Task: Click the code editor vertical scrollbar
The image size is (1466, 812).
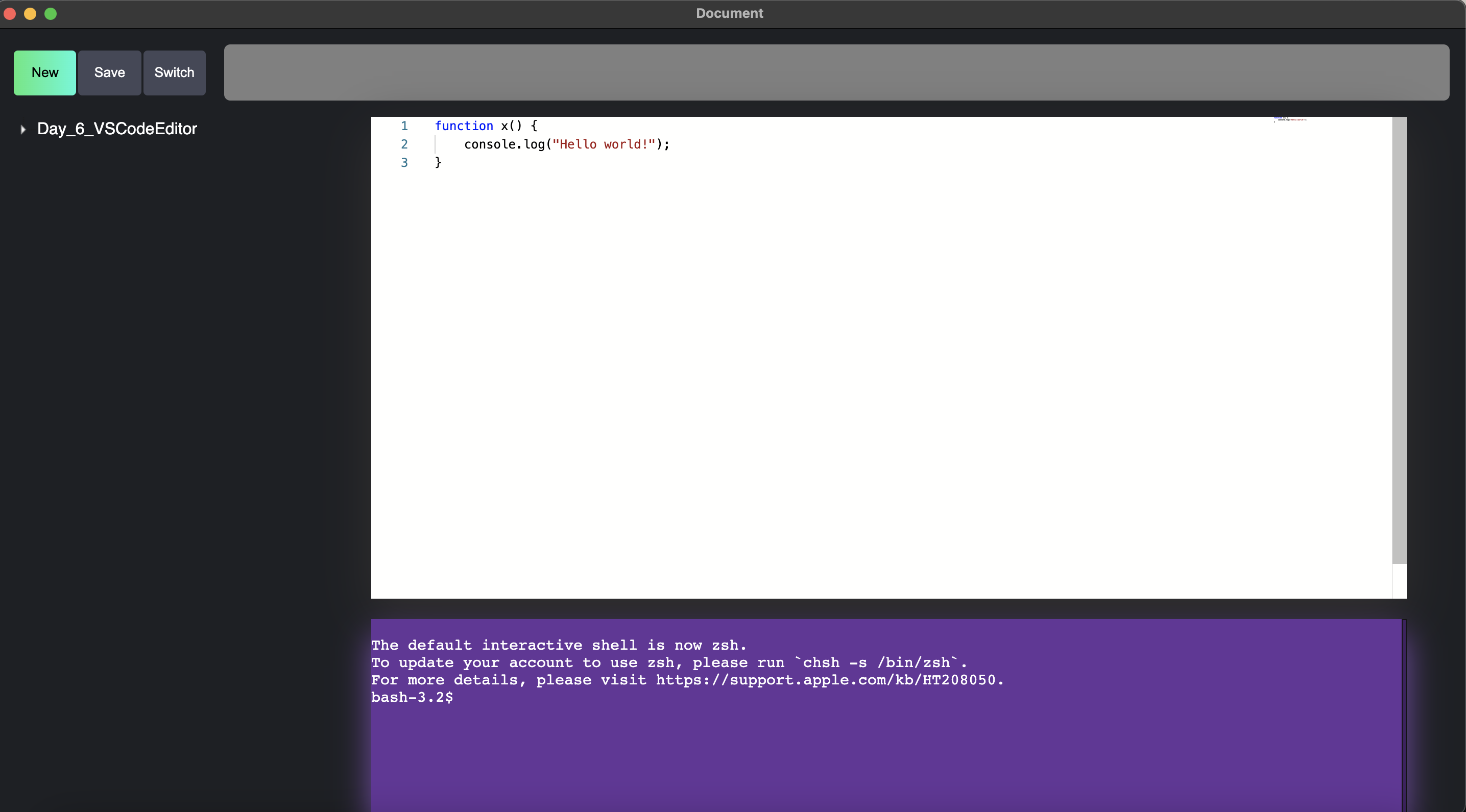Action: (x=1400, y=340)
